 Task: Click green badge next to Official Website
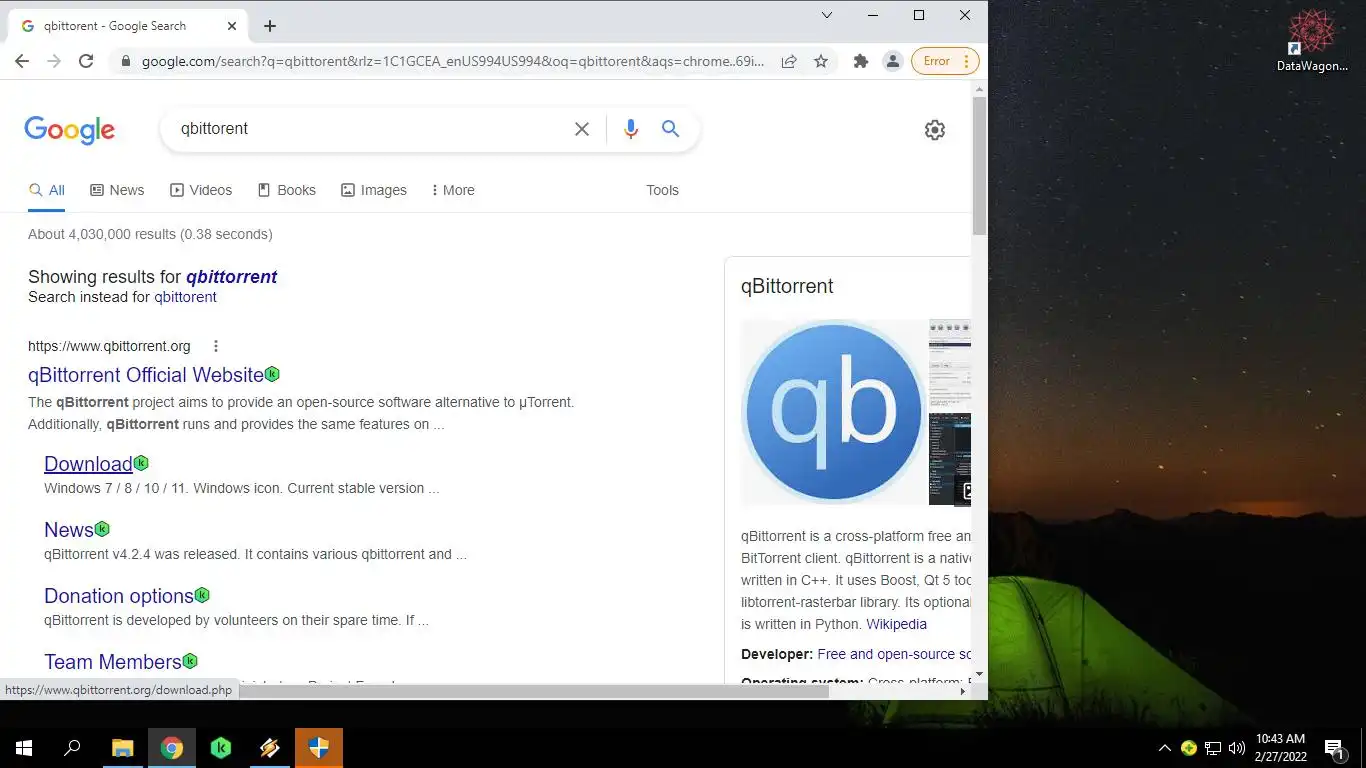coord(272,374)
